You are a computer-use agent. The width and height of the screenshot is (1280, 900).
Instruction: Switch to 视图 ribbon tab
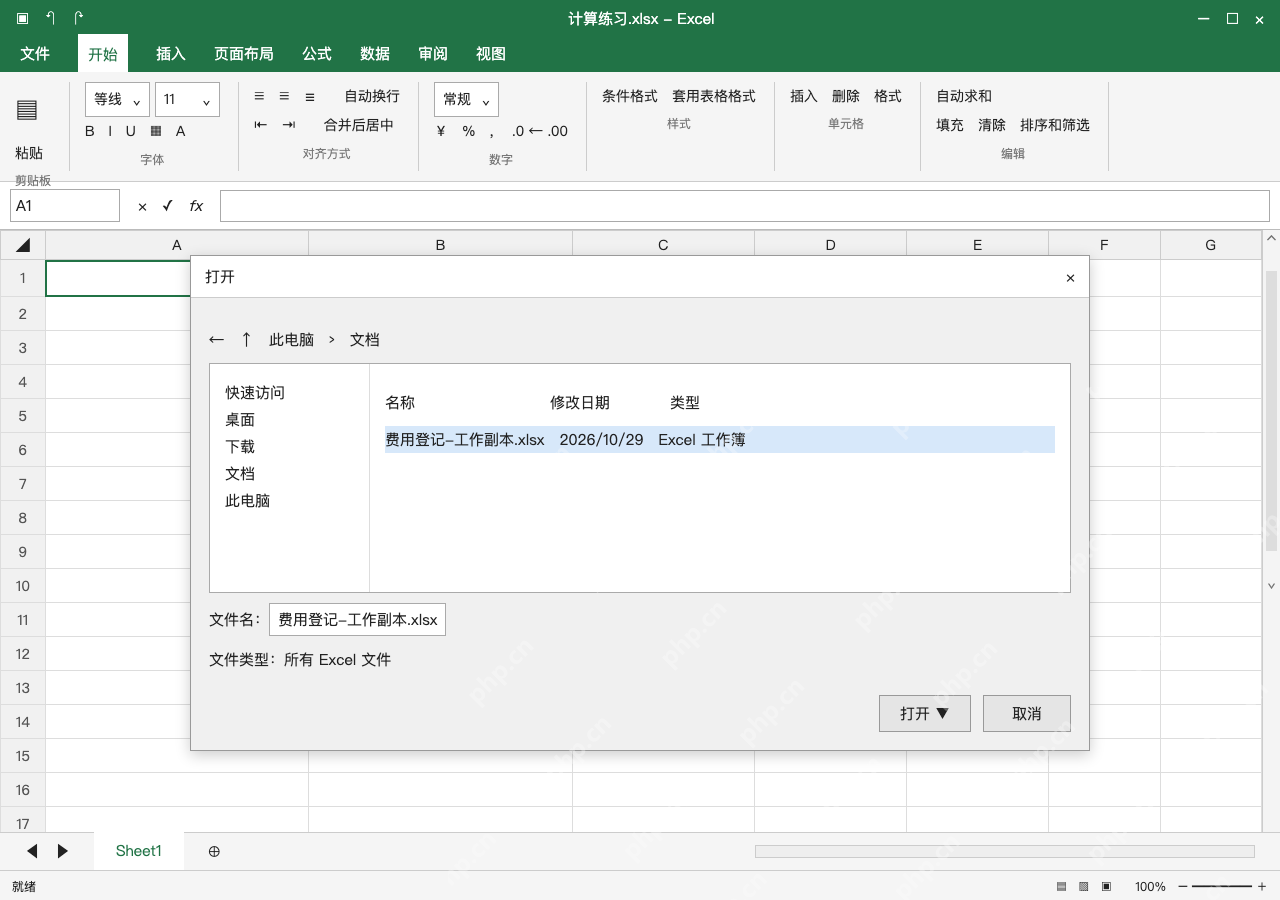[491, 54]
